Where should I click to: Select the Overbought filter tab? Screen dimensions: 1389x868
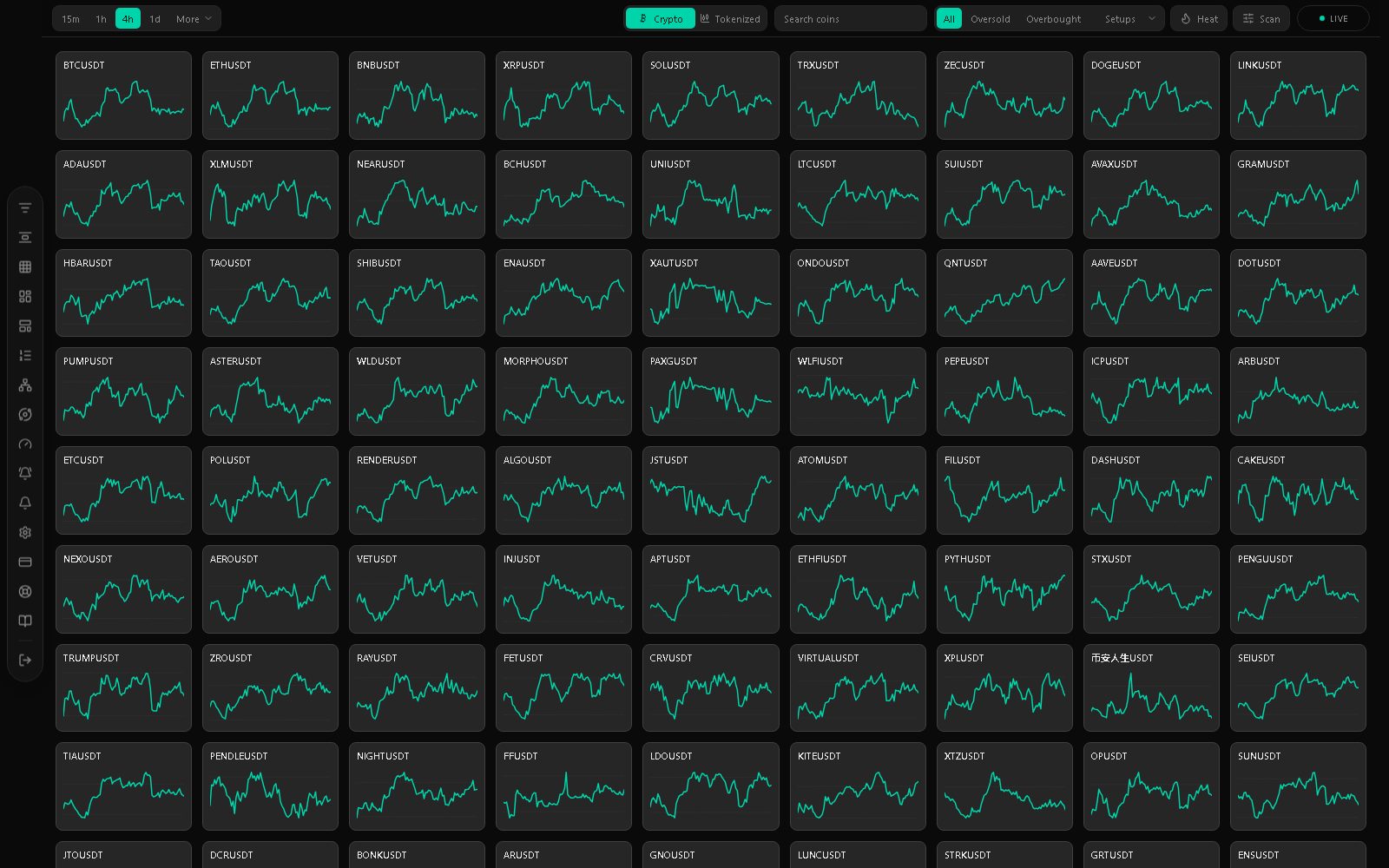(1053, 19)
